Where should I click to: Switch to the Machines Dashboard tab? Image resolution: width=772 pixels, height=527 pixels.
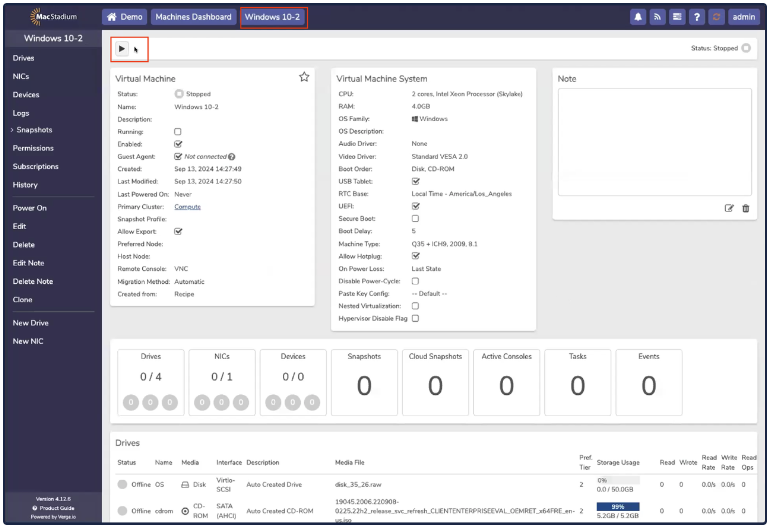[x=195, y=17]
